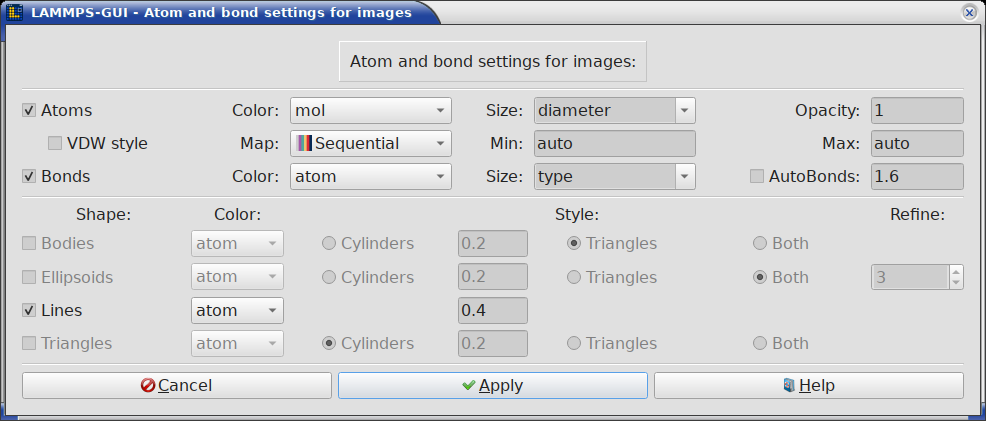Click the LAMMPS-GUI title bar app icon
986x421 pixels.
coord(15,13)
